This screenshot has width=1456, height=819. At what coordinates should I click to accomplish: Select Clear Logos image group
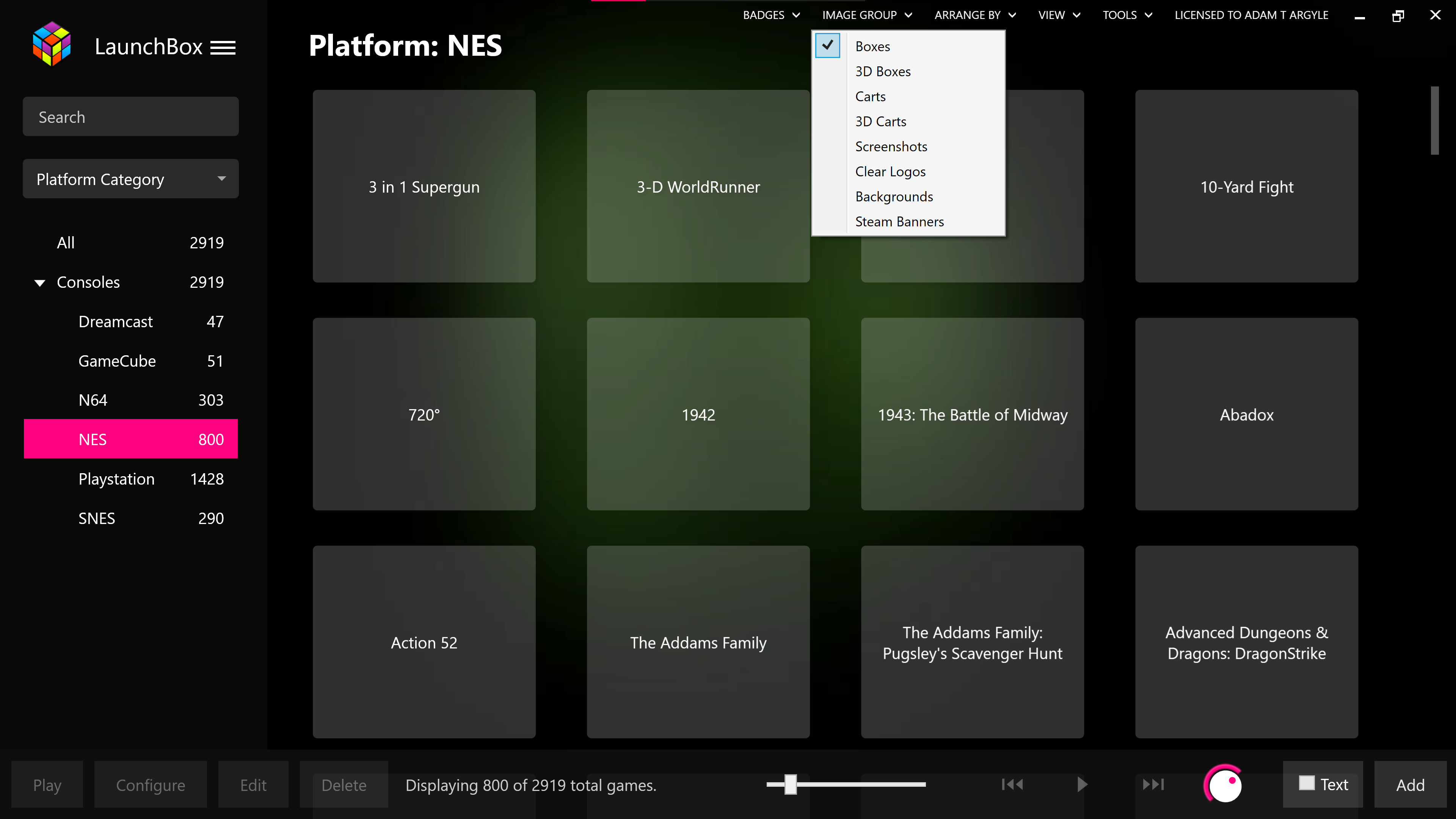click(x=890, y=171)
